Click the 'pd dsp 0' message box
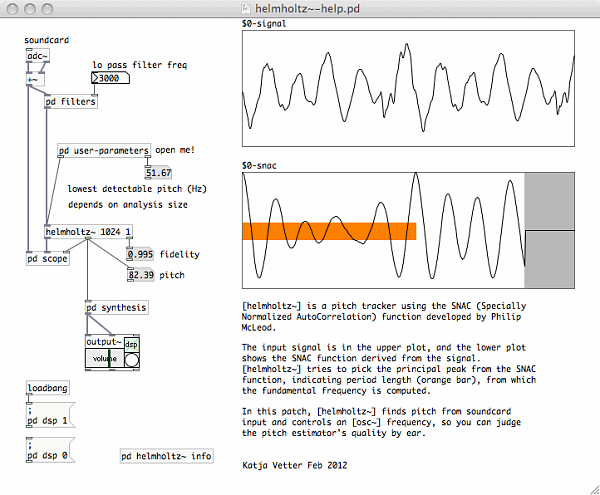The width and height of the screenshot is (600, 495). pos(48,455)
